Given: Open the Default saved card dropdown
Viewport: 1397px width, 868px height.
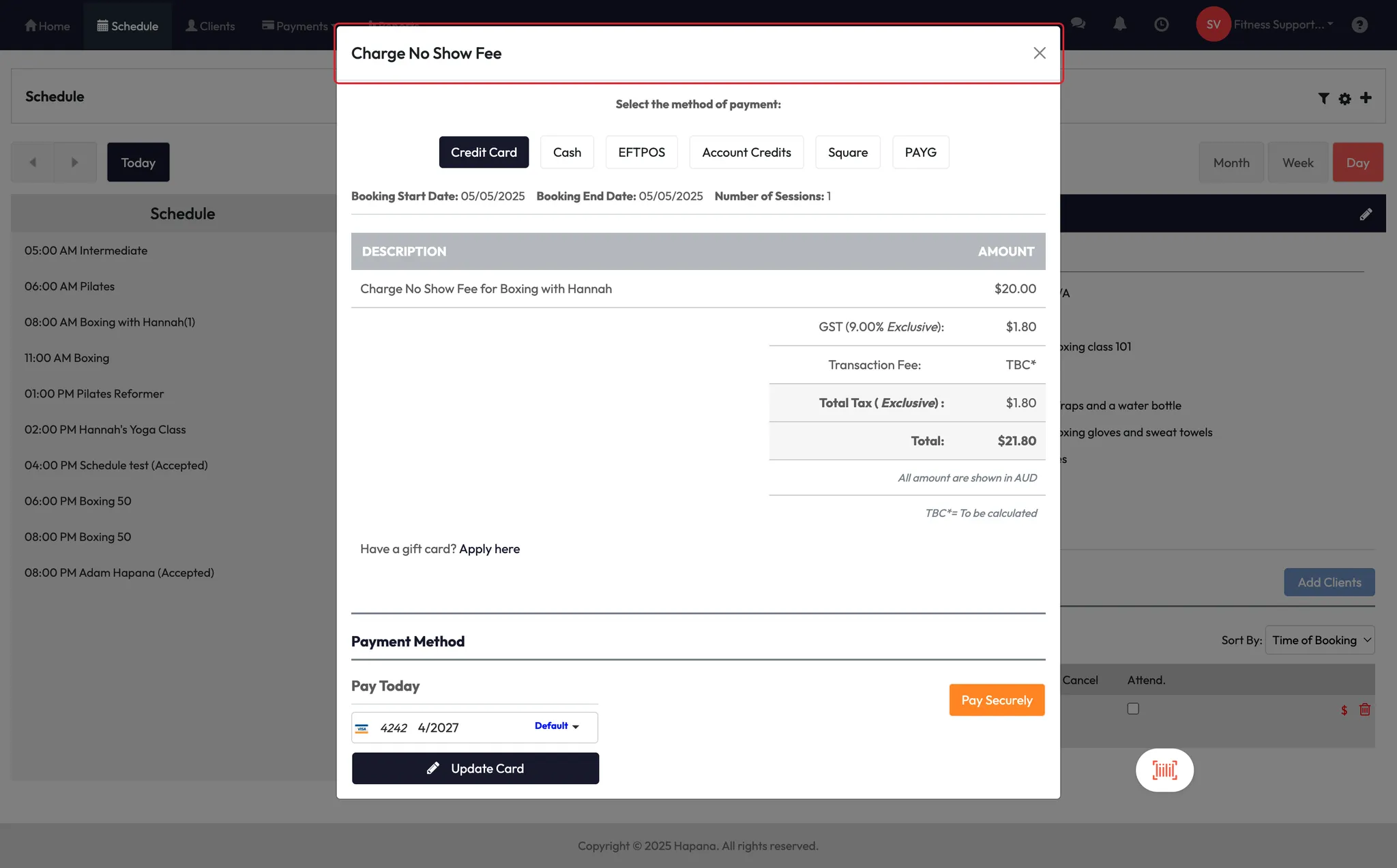Looking at the screenshot, I should (557, 726).
